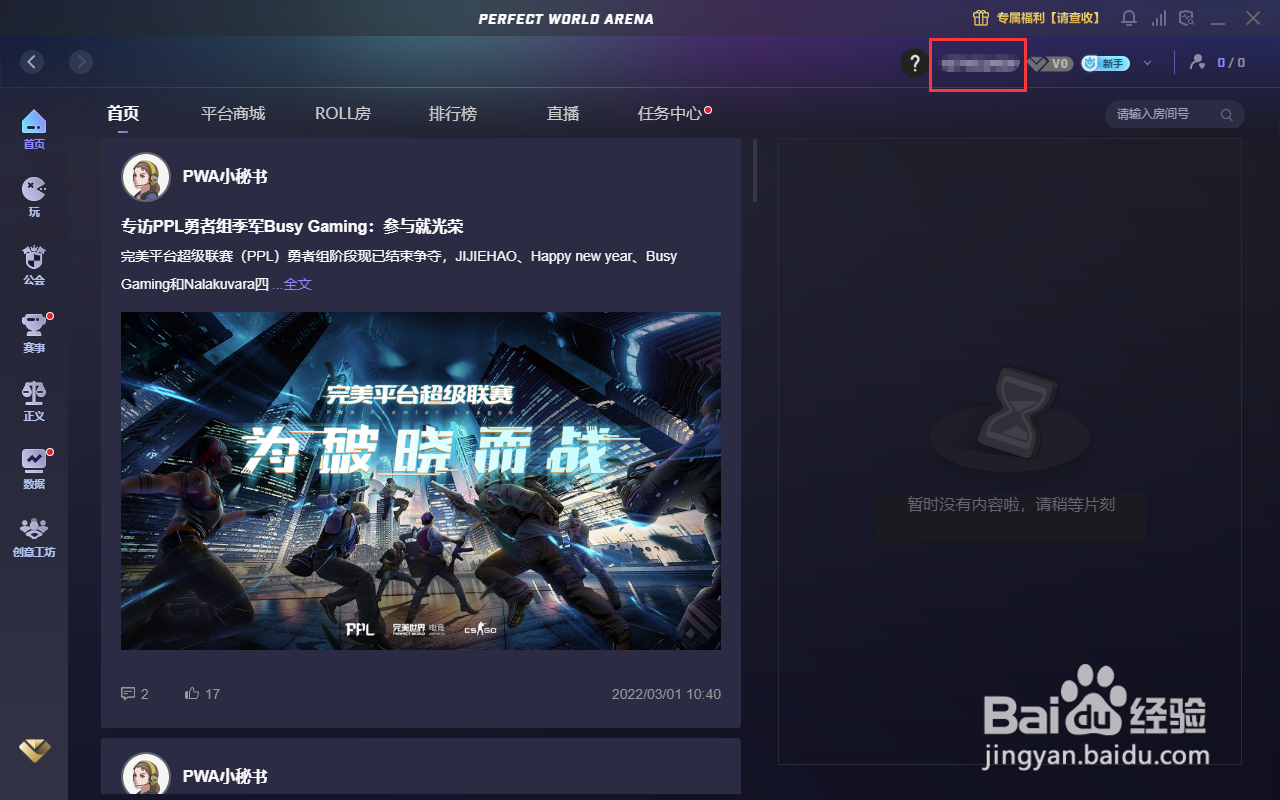
Task: Click the gold VIP diamond sidebar icon
Action: point(34,750)
